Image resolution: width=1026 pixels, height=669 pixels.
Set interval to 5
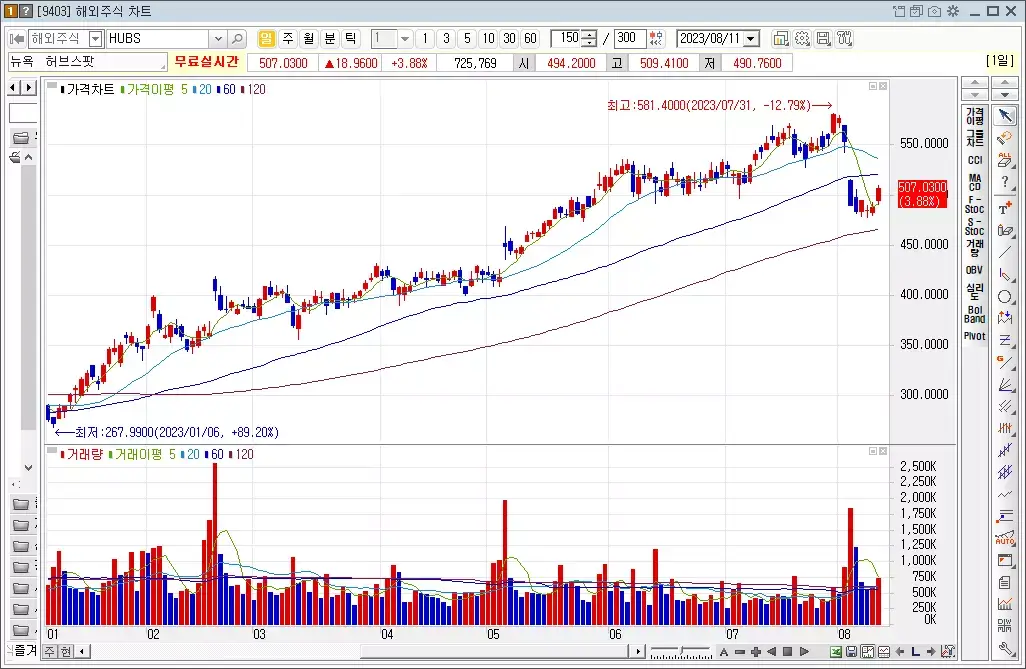(467, 39)
